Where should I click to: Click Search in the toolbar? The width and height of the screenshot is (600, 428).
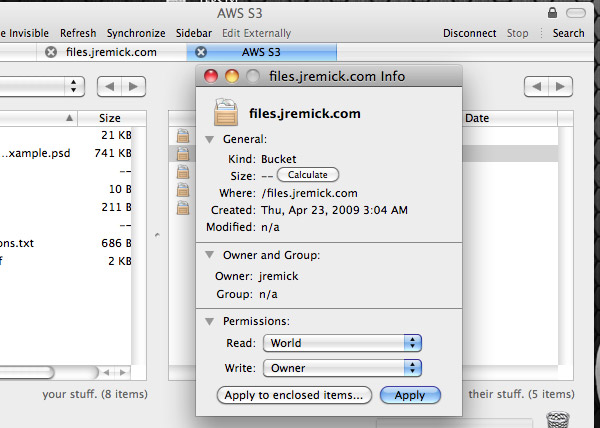[x=568, y=33]
